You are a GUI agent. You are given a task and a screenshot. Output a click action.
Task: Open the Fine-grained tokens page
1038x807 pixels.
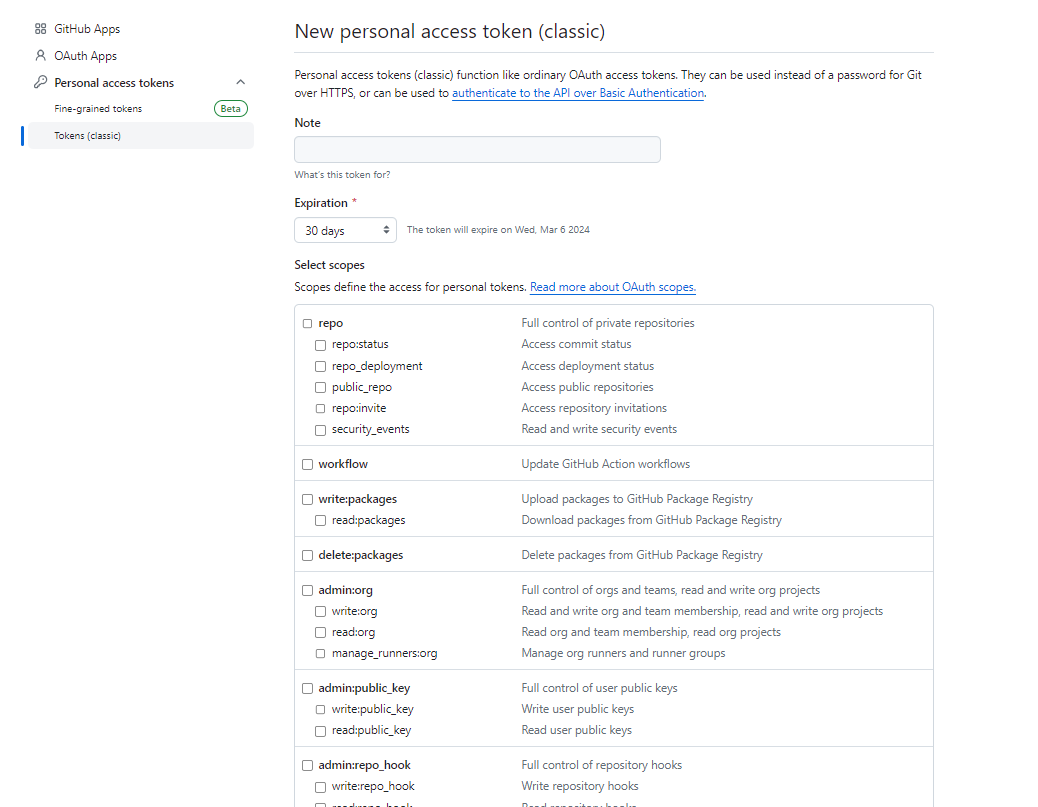(98, 108)
